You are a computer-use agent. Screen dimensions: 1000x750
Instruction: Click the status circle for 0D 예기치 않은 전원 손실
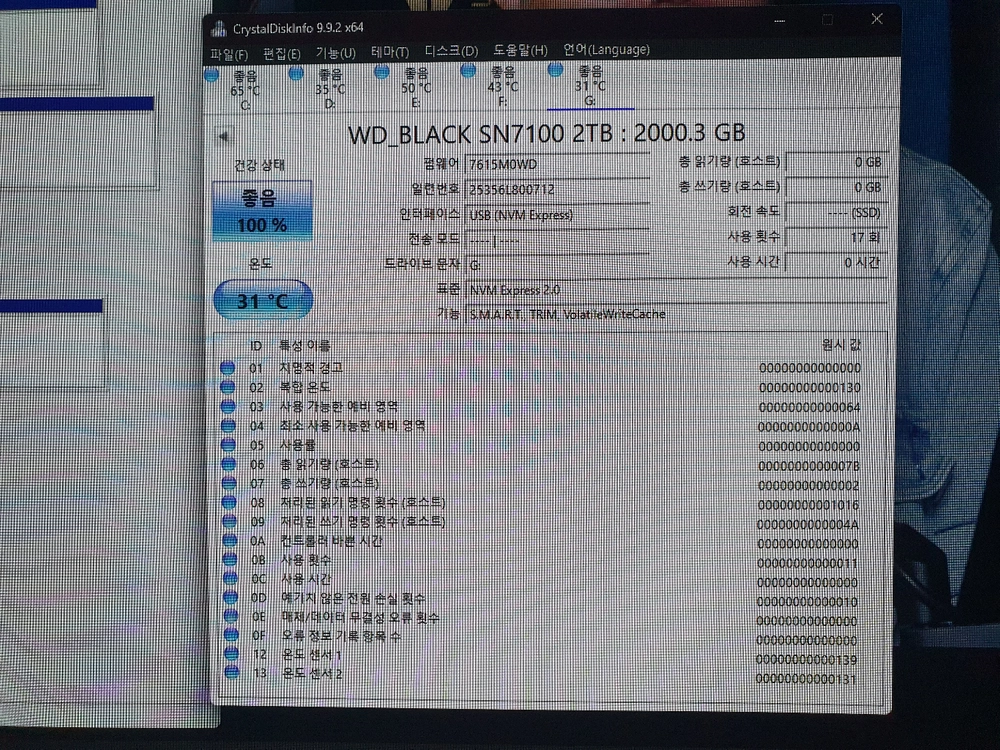pyautogui.click(x=231, y=598)
